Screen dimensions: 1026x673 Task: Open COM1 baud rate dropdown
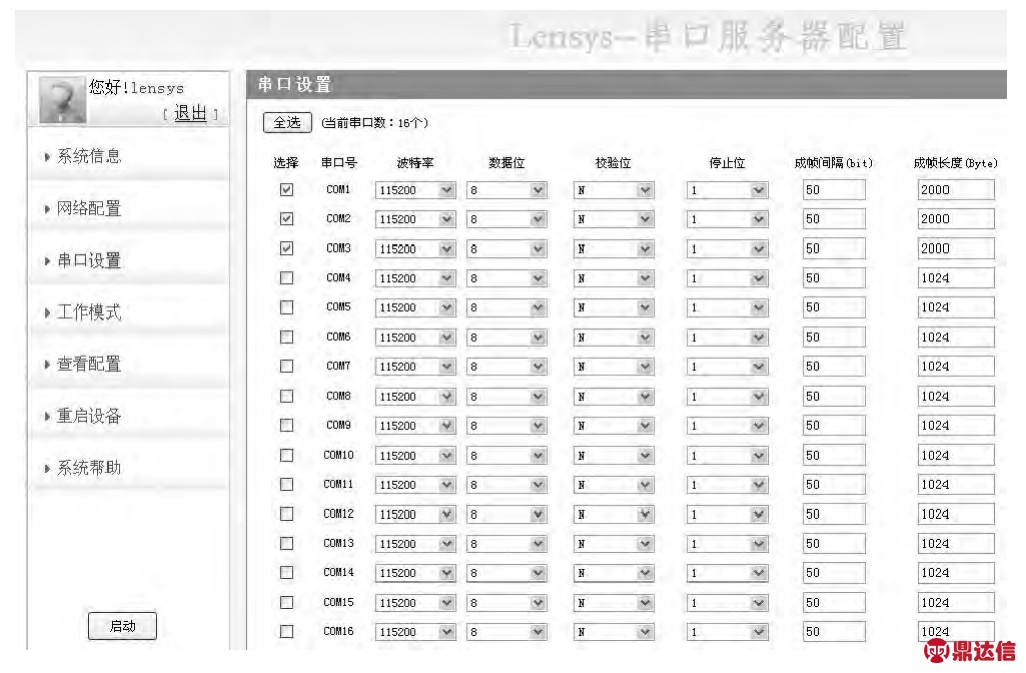(x=415, y=190)
